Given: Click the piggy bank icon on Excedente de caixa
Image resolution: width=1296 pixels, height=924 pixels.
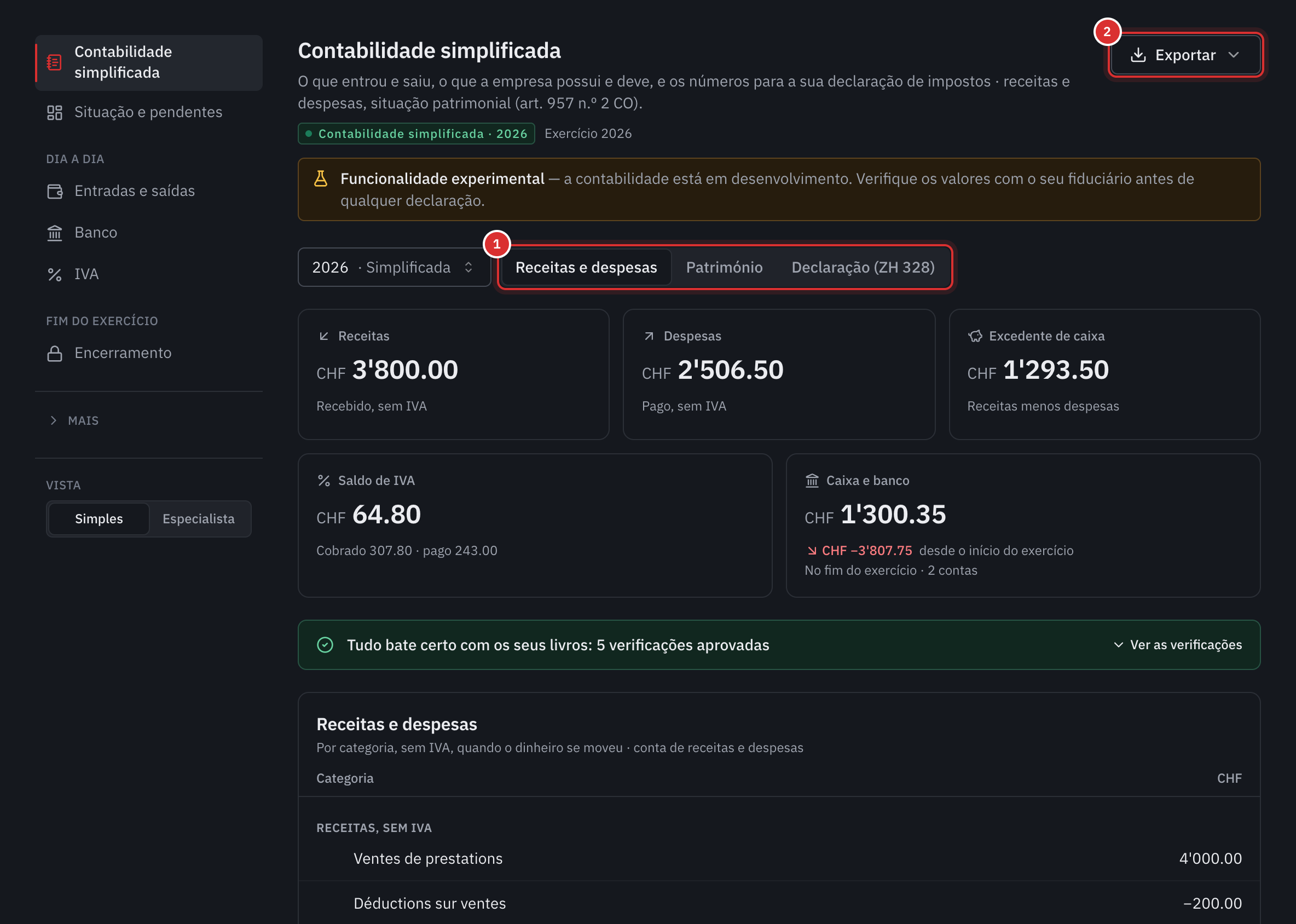Looking at the screenshot, I should [x=975, y=336].
